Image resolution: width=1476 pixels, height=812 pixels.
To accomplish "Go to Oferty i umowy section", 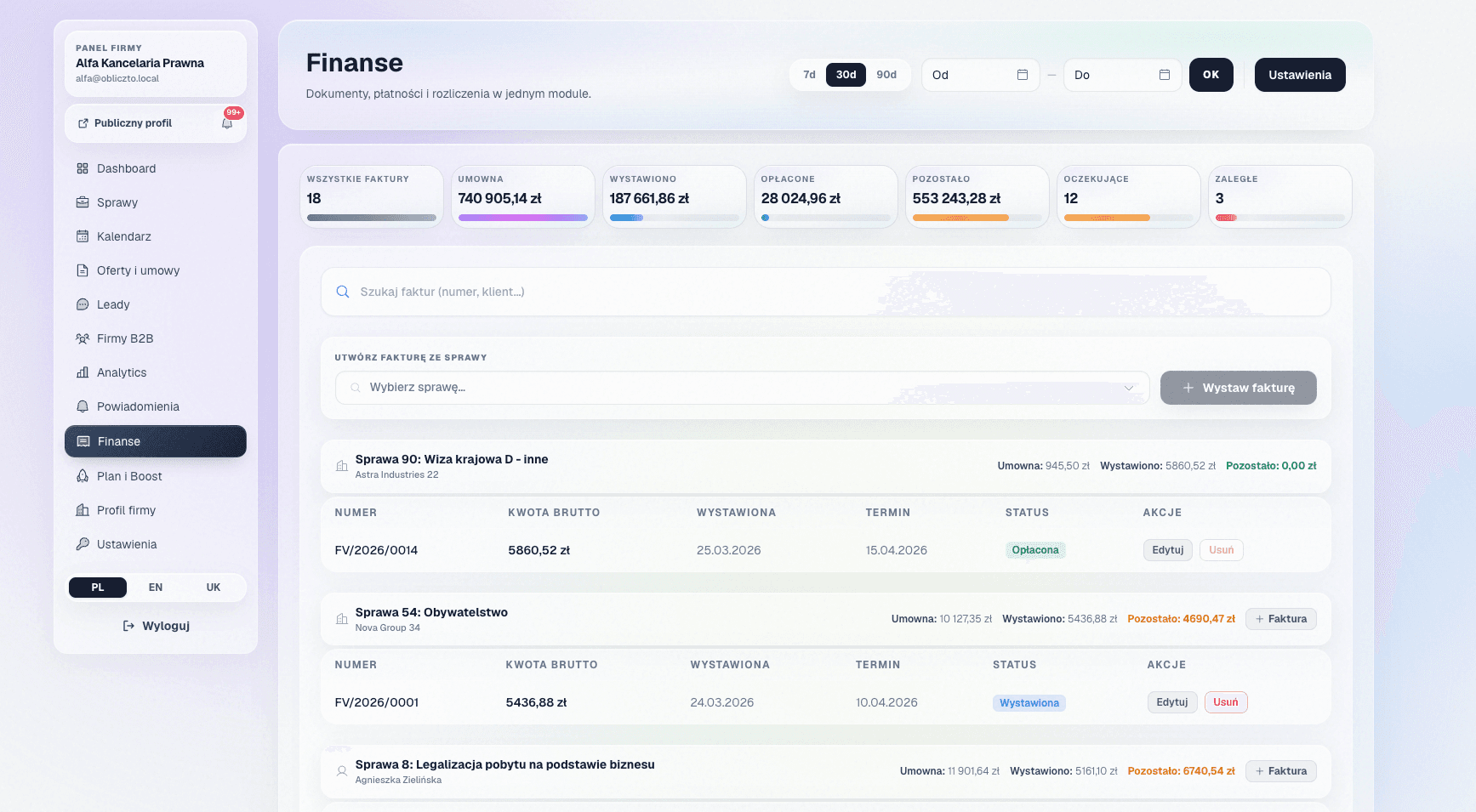I will tap(138, 270).
